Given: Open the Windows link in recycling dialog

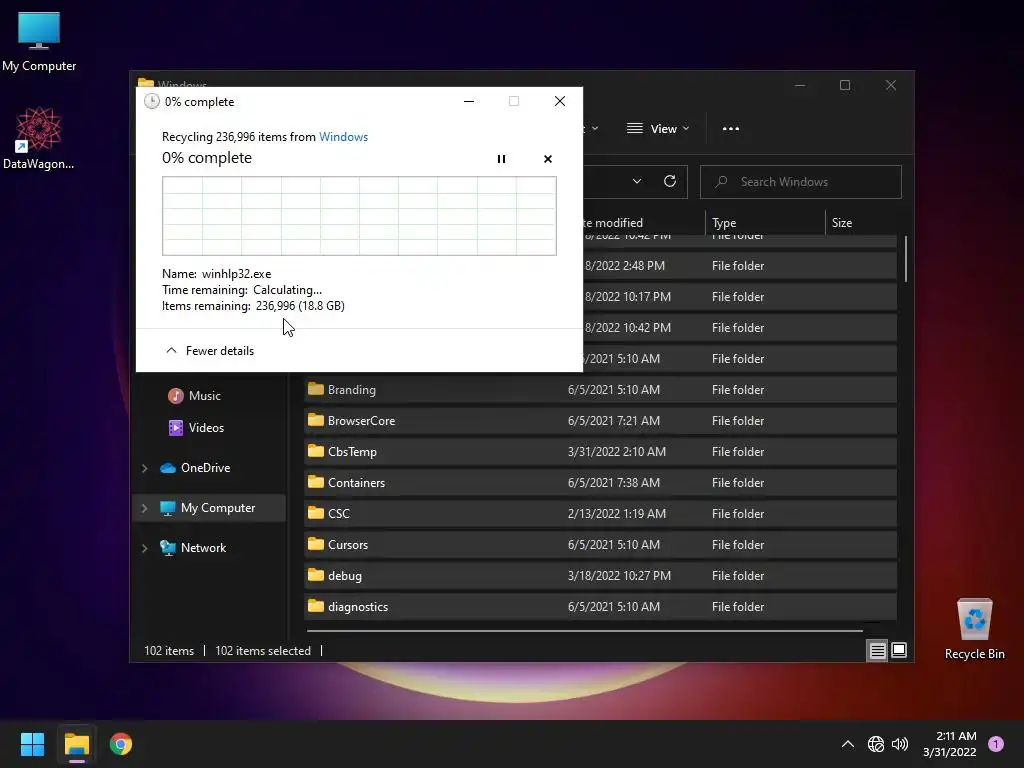Looking at the screenshot, I should [344, 136].
